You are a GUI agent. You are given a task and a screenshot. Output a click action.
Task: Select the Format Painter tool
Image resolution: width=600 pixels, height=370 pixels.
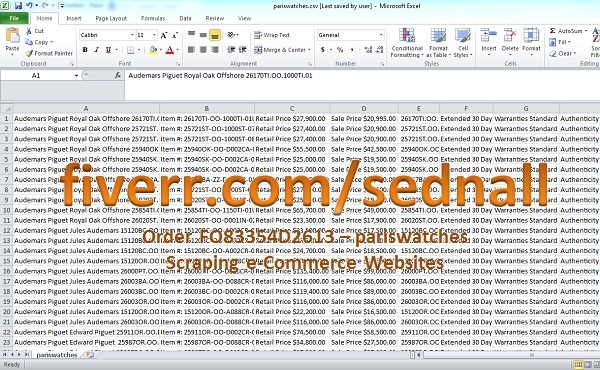coord(49,54)
